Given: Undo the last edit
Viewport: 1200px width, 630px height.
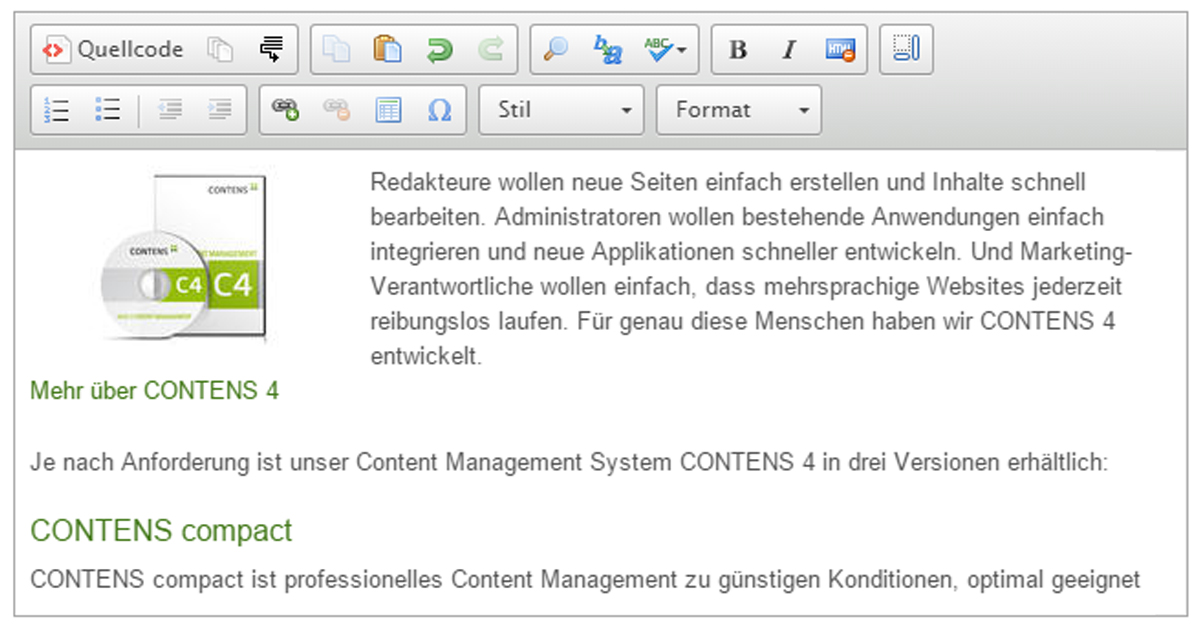Looking at the screenshot, I should click(439, 50).
